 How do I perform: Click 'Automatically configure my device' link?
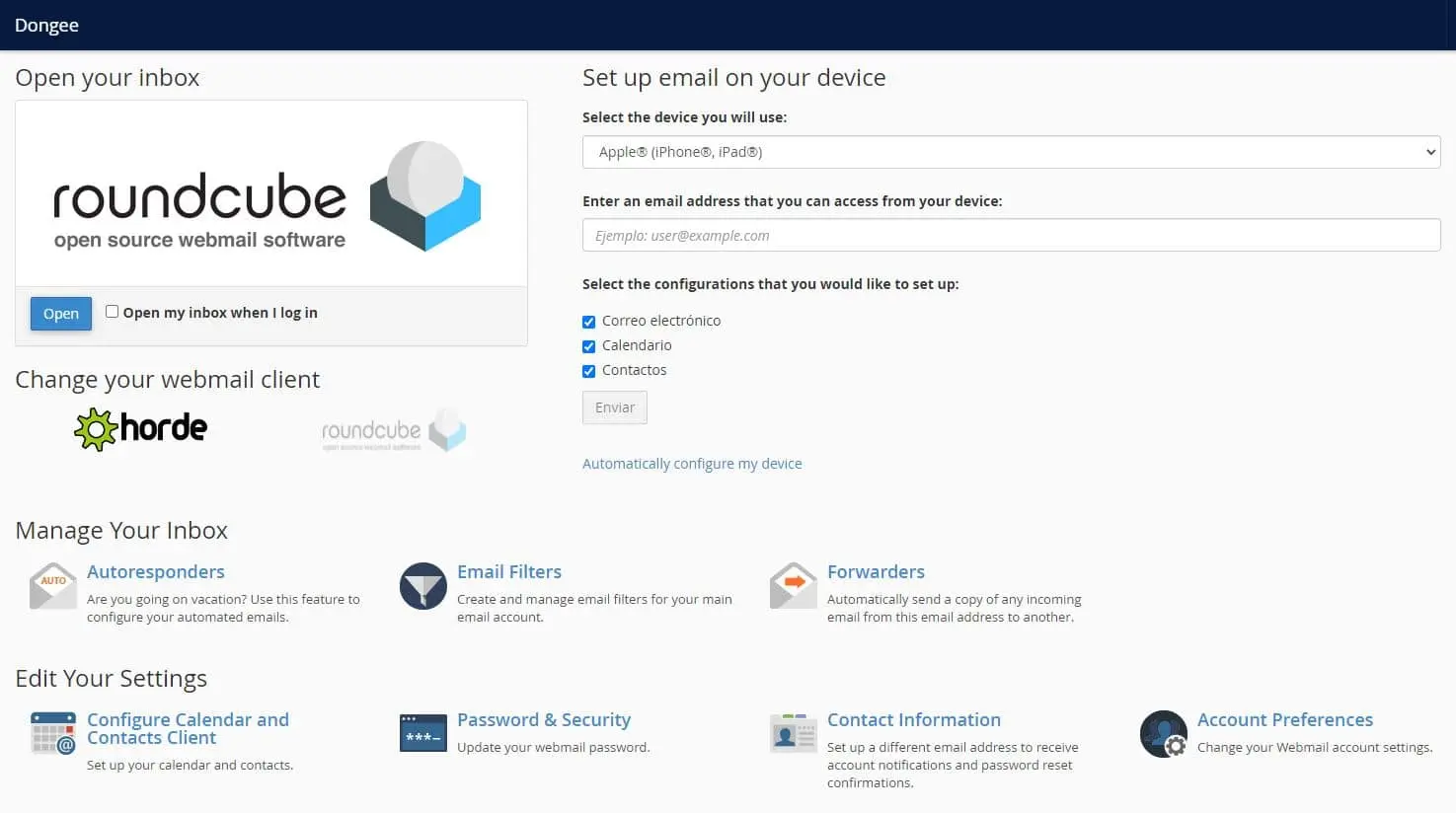click(x=692, y=464)
